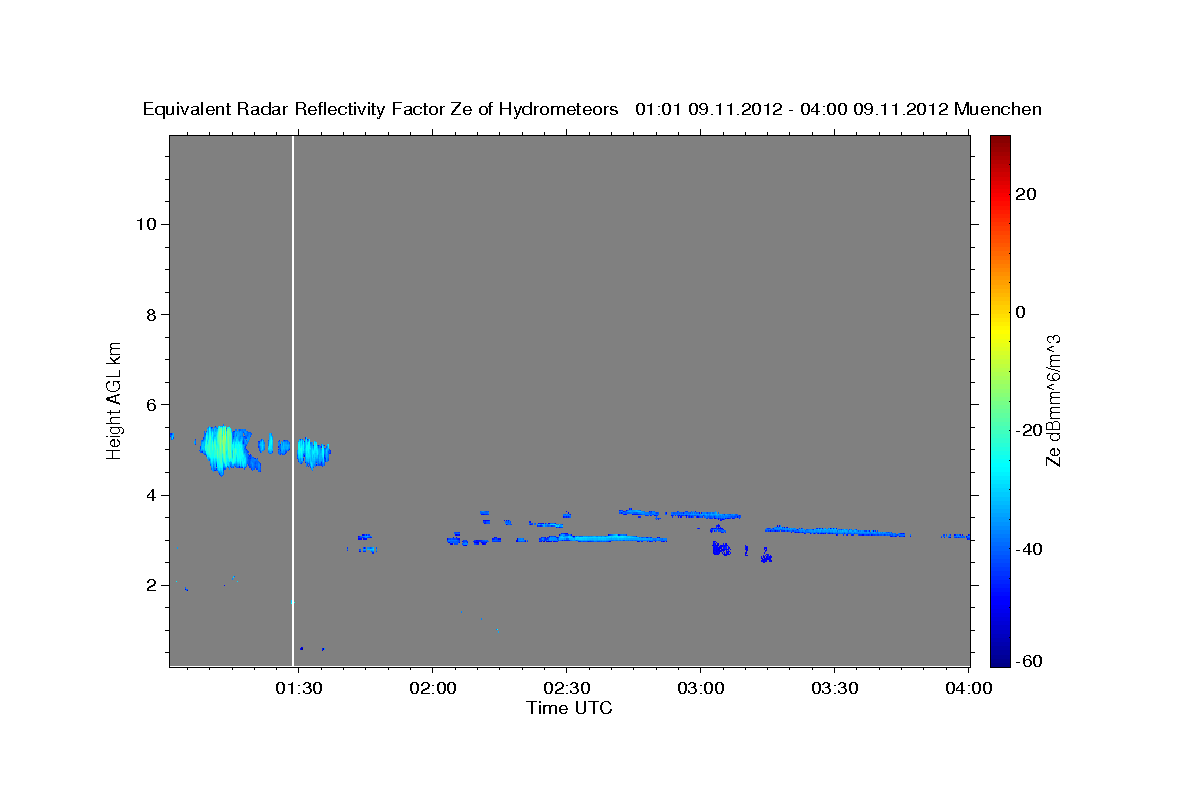Click the 03:30 time tick label

(x=834, y=688)
